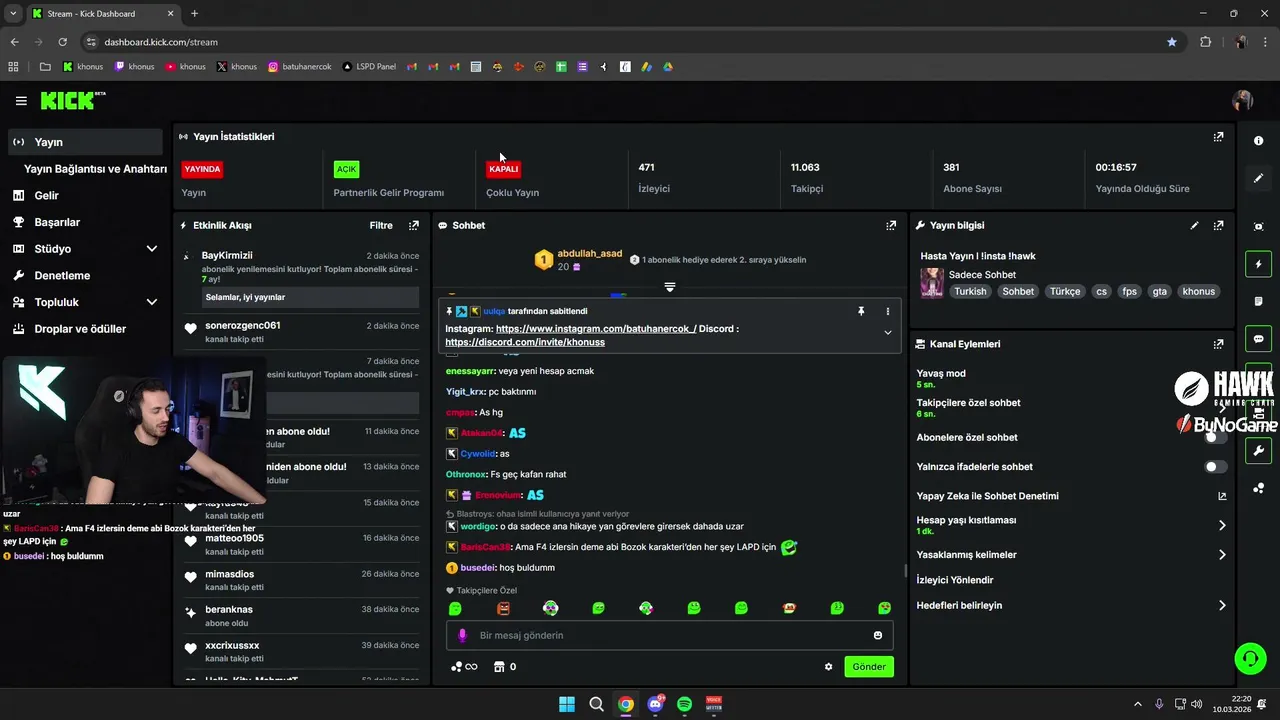Image resolution: width=1280 pixels, height=720 pixels.
Task: Click the green Gönder button
Action: (869, 667)
